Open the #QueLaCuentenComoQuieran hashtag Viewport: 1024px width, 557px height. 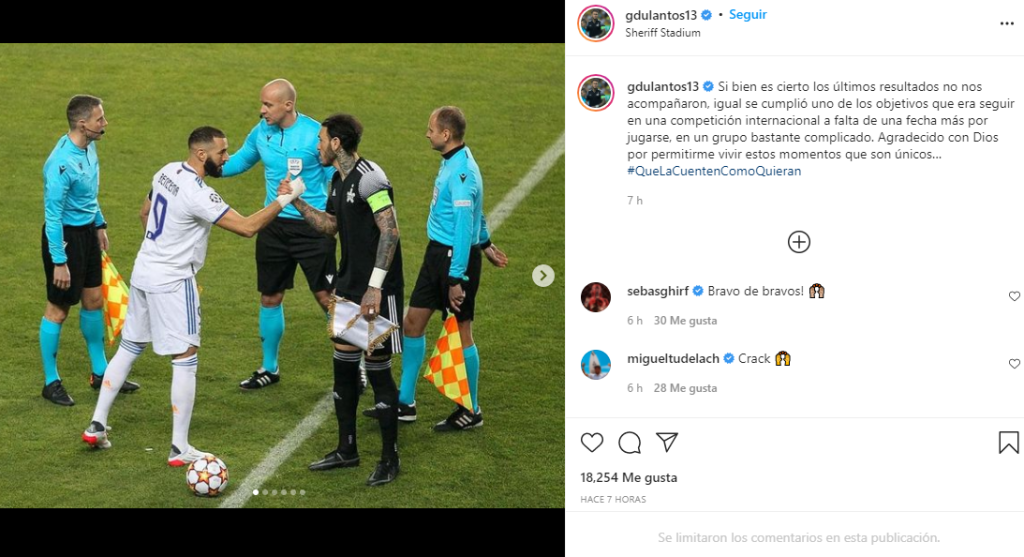pyautogui.click(x=714, y=171)
